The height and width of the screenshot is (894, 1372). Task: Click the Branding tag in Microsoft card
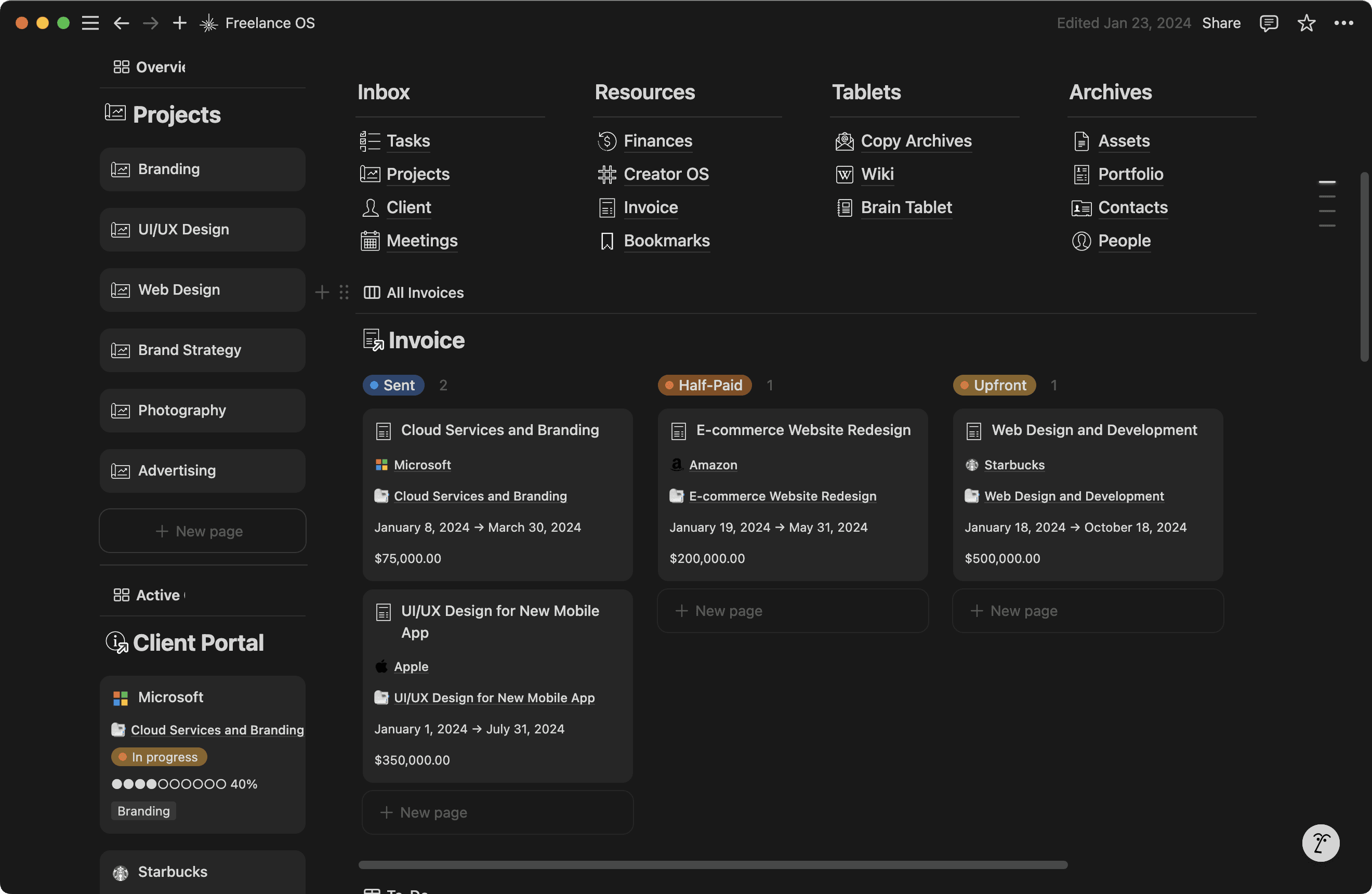tap(143, 811)
